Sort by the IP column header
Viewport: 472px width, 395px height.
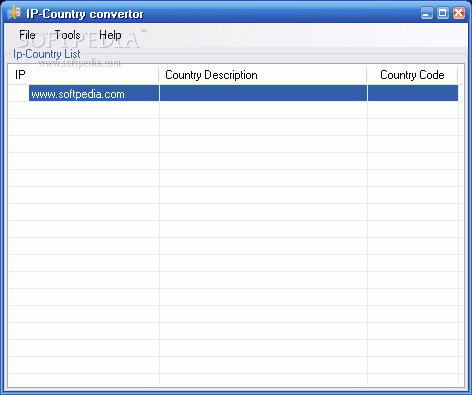pos(83,75)
